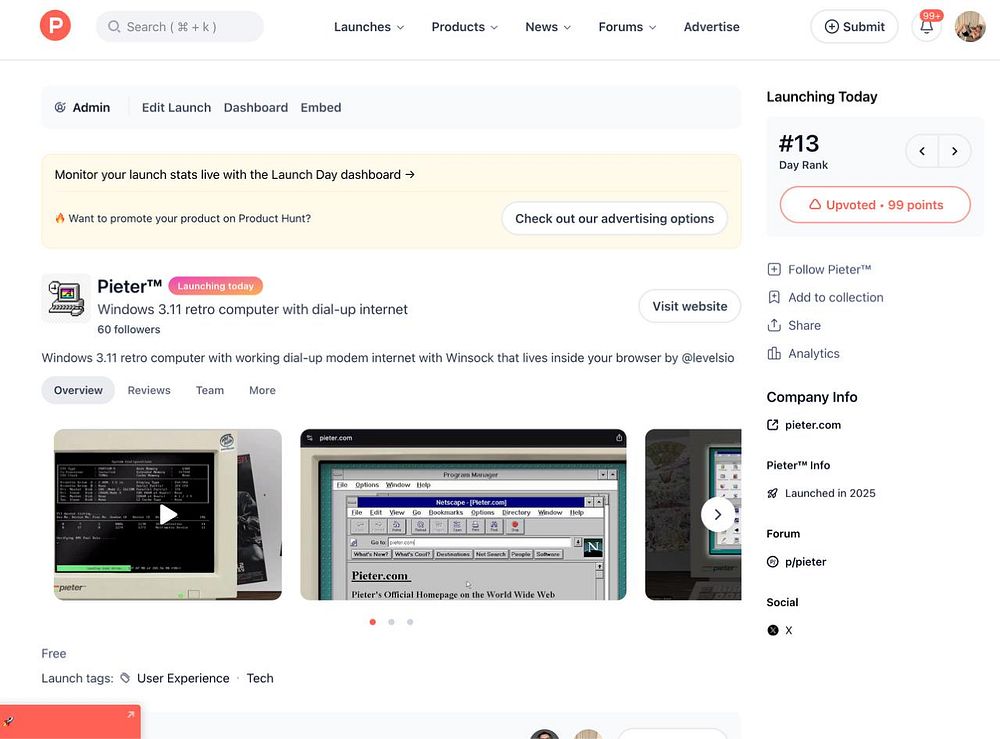Expand the Products menu
This screenshot has height=739, width=1000.
(464, 27)
